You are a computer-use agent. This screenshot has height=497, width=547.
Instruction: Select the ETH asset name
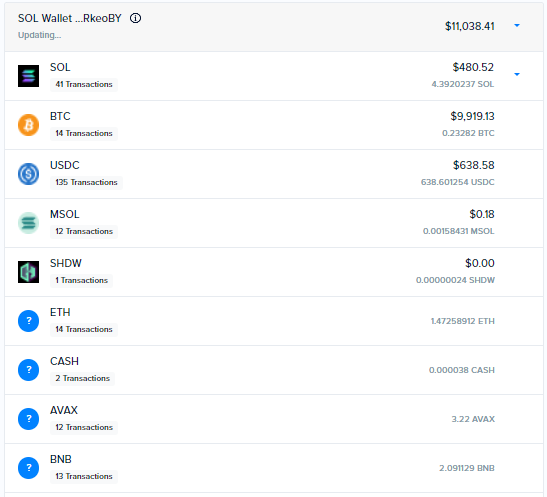pos(60,312)
